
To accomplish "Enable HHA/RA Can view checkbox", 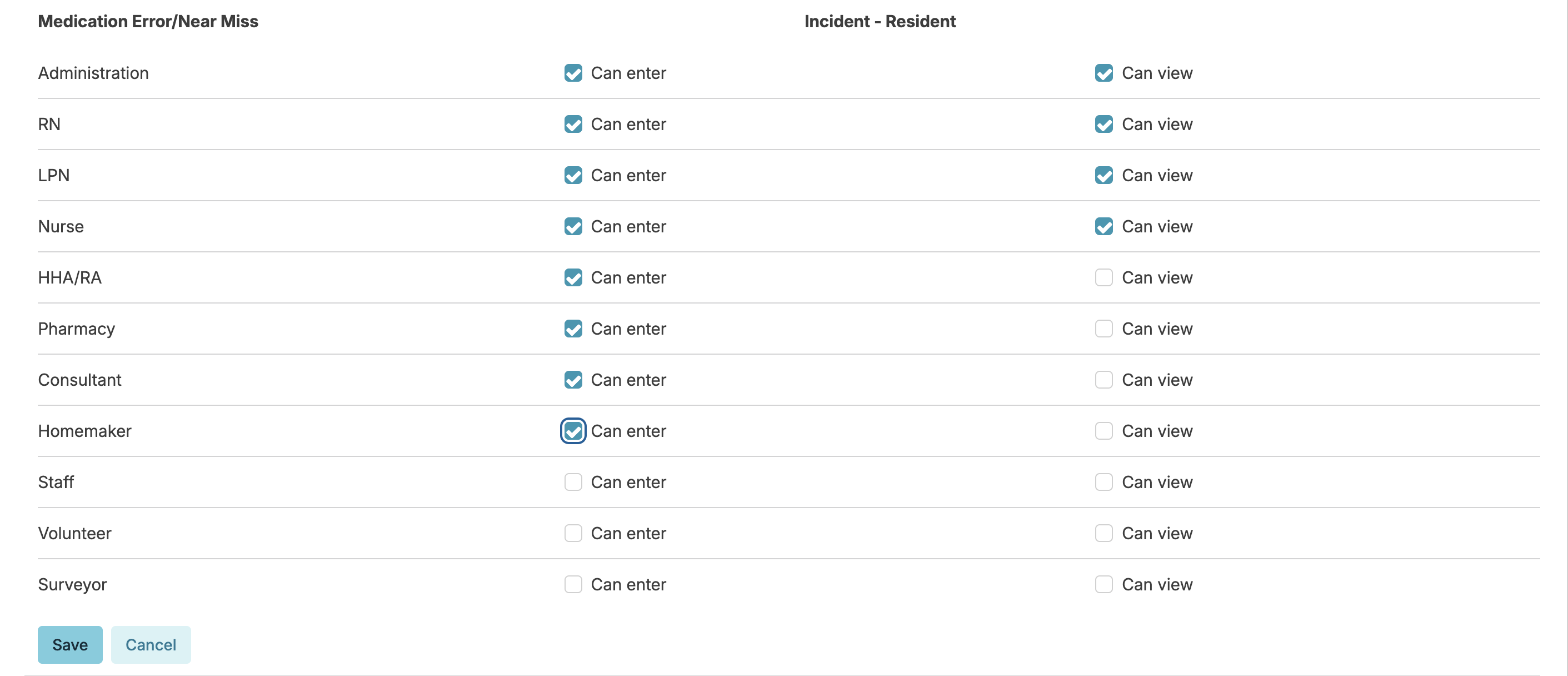I will pos(1103,278).
